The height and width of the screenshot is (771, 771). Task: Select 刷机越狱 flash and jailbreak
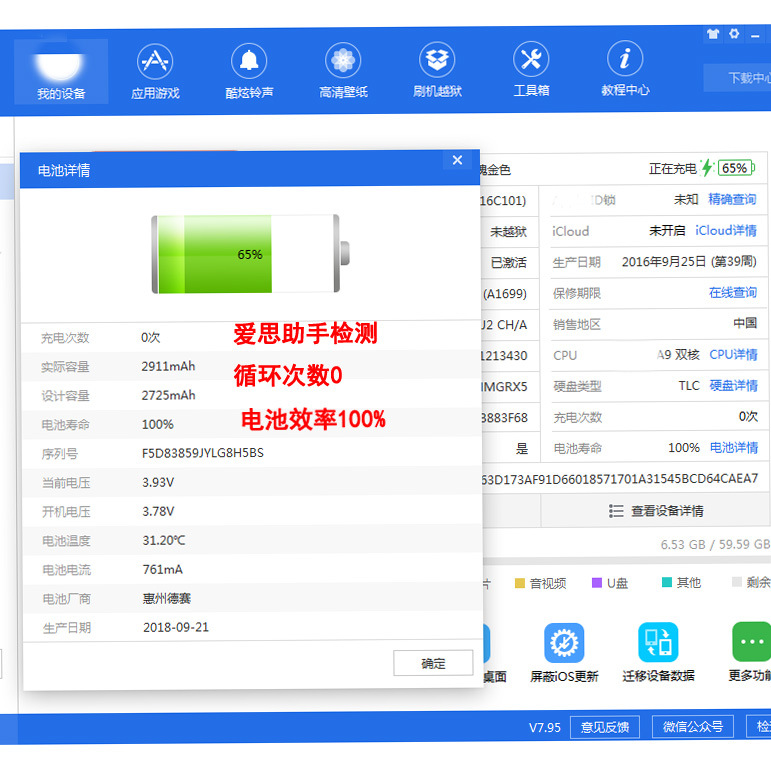[x=437, y=72]
